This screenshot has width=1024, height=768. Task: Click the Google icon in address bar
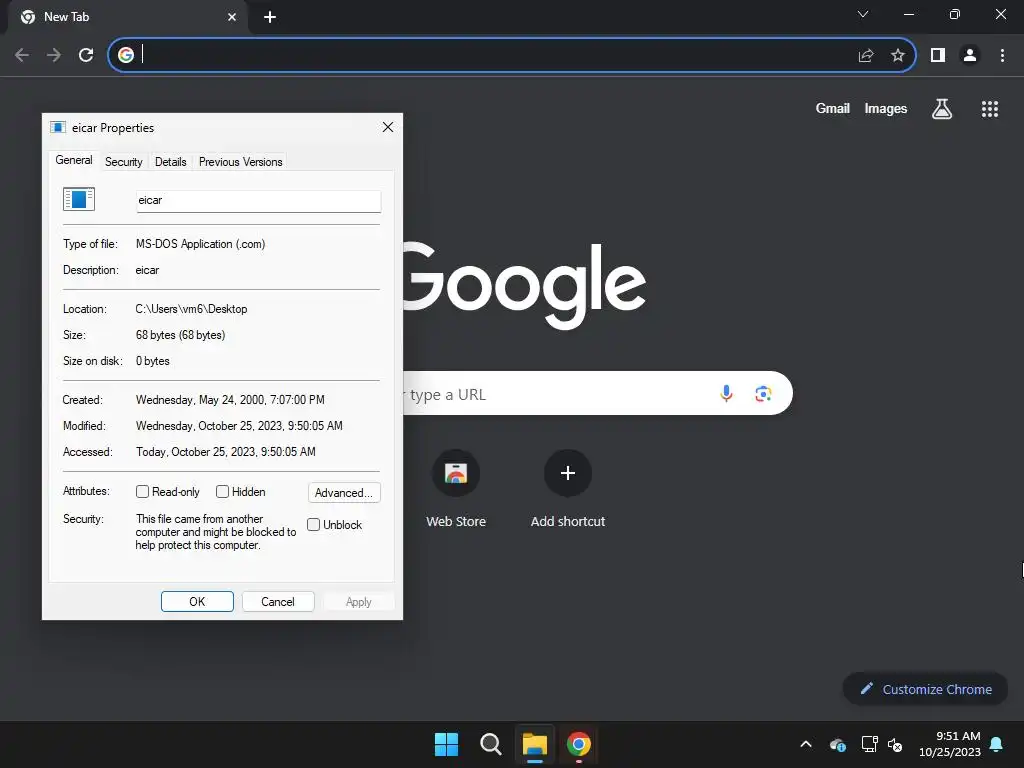pyautogui.click(x=126, y=55)
